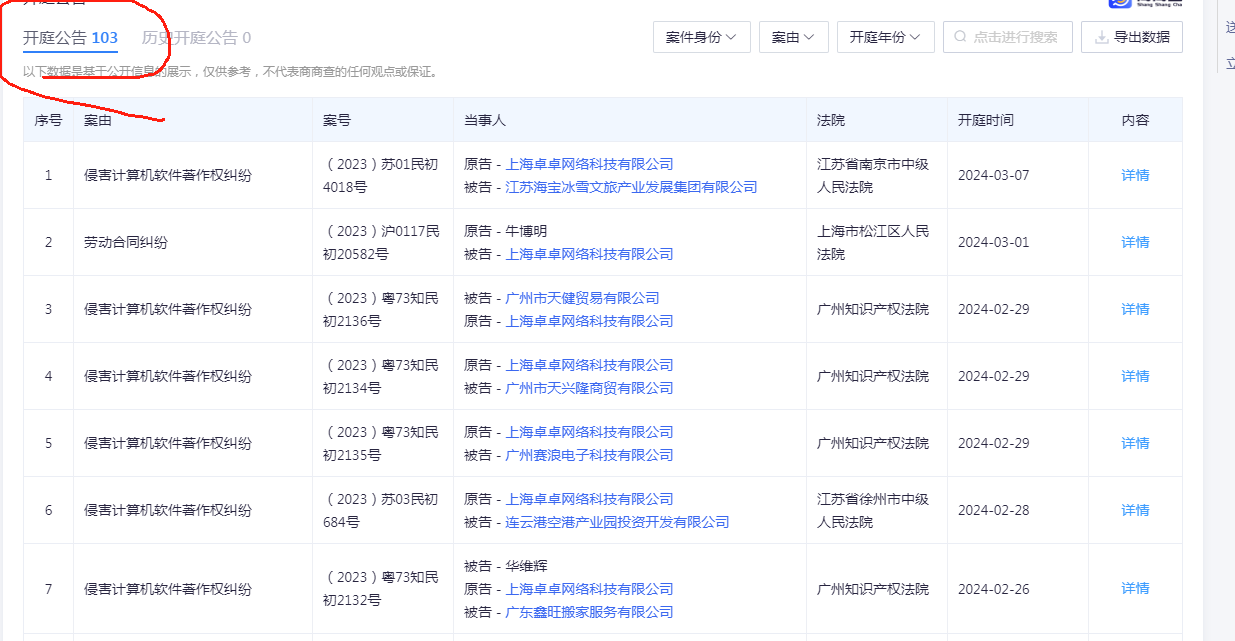Screen dimensions: 1235x641
Task: Open the 开庭年份 dropdown filter
Action: pyautogui.click(x=886, y=37)
